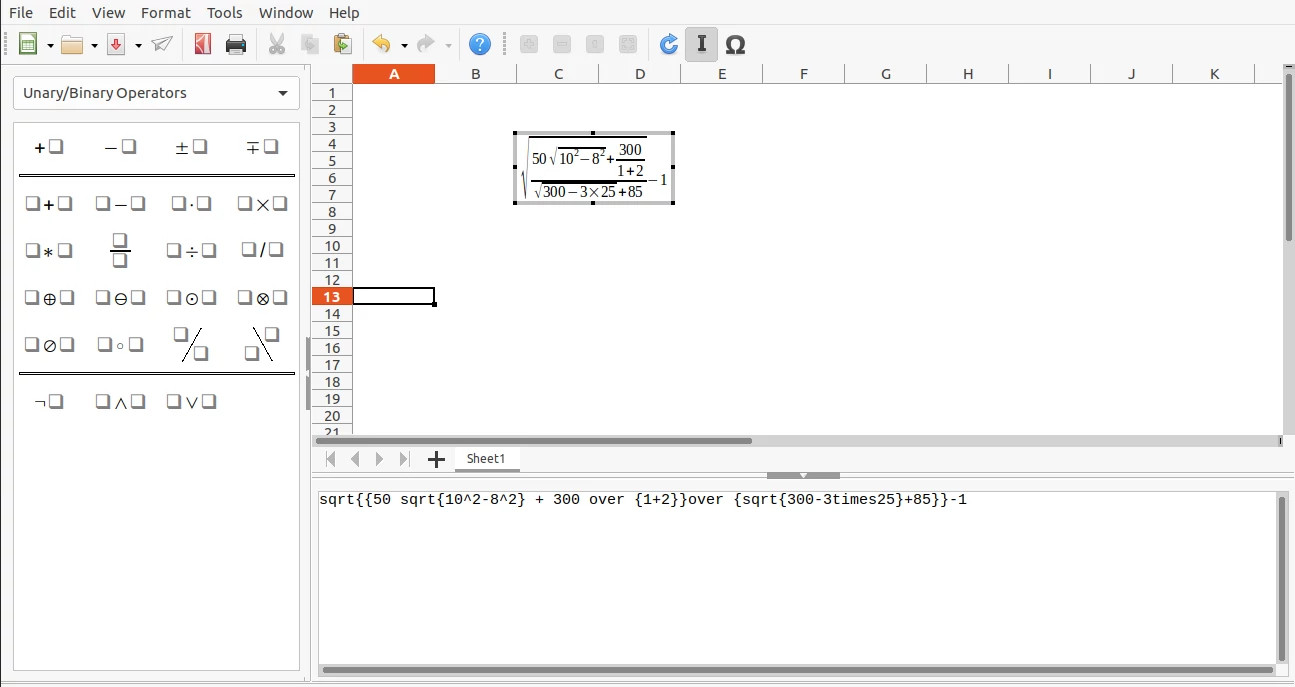Image resolution: width=1295 pixels, height=687 pixels.
Task: Click the Update formula refresh icon
Action: [x=669, y=44]
